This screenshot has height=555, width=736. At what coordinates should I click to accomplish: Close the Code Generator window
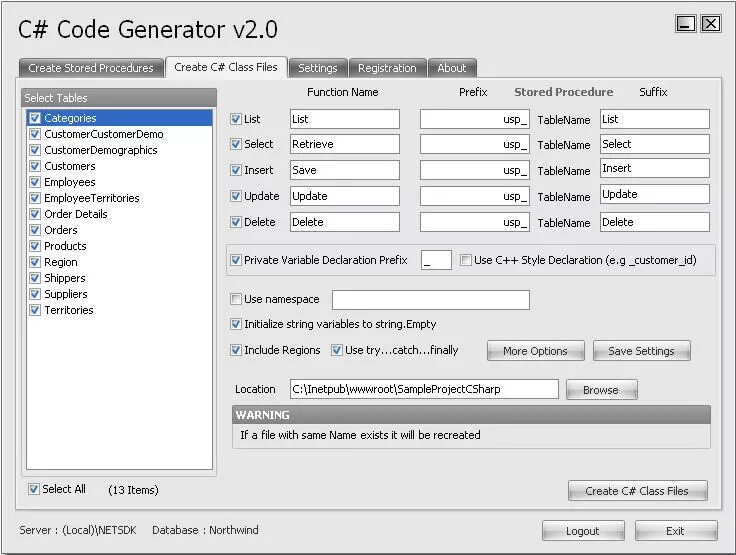click(711, 23)
